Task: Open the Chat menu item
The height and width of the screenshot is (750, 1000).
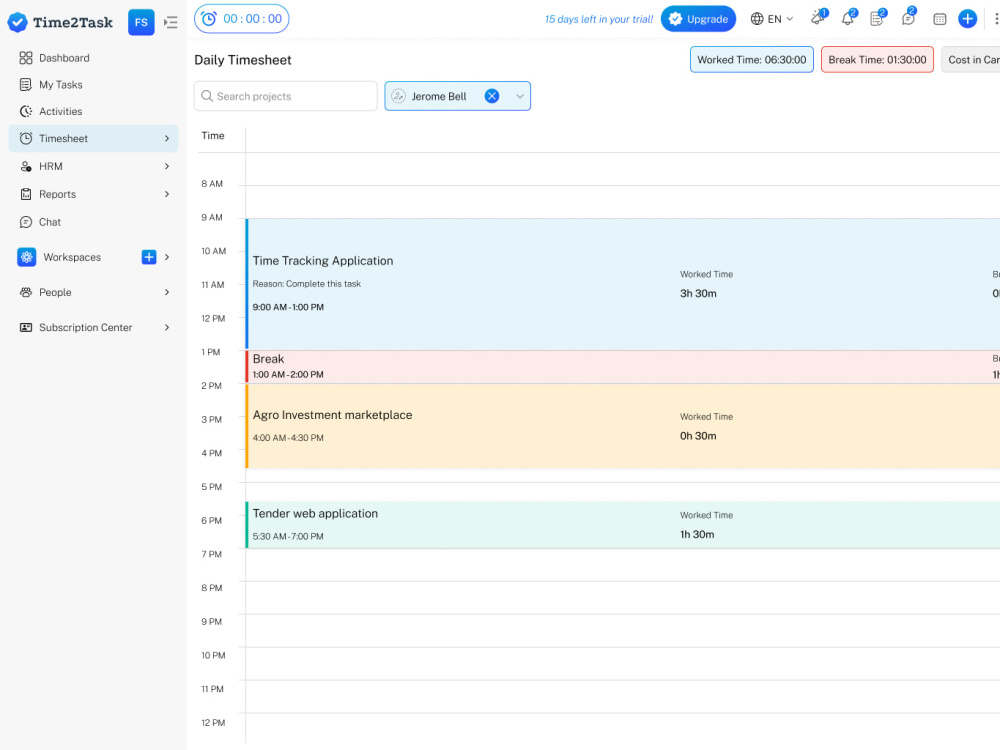Action: coord(93,222)
